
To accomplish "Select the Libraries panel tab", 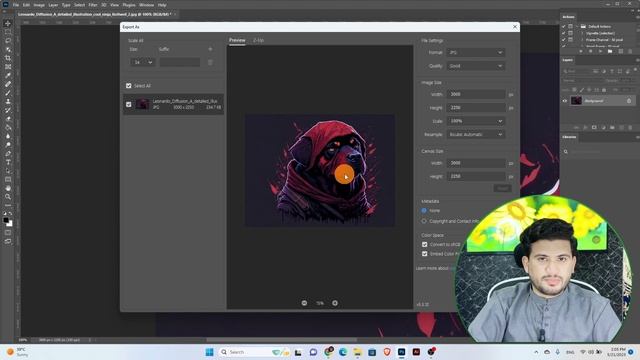I will pos(569,137).
